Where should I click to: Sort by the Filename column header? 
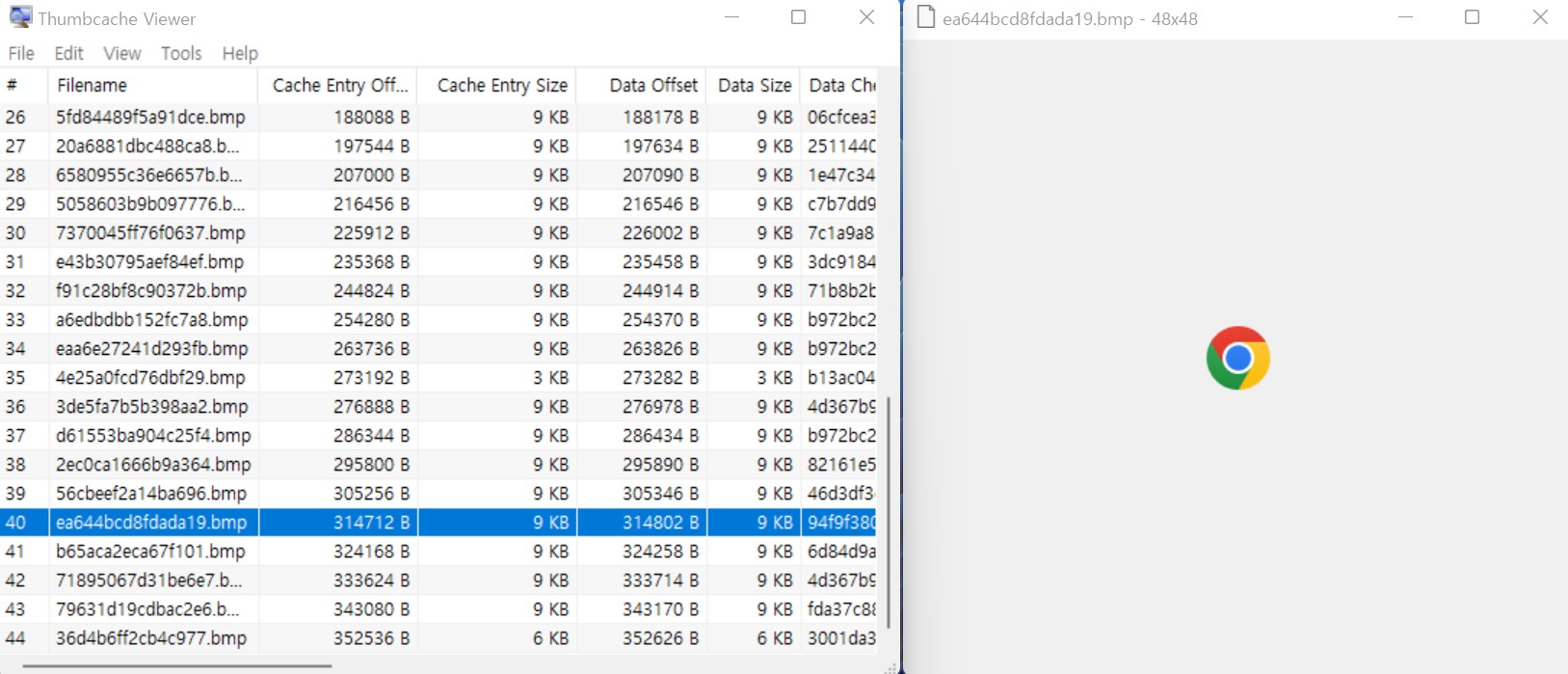pos(152,85)
